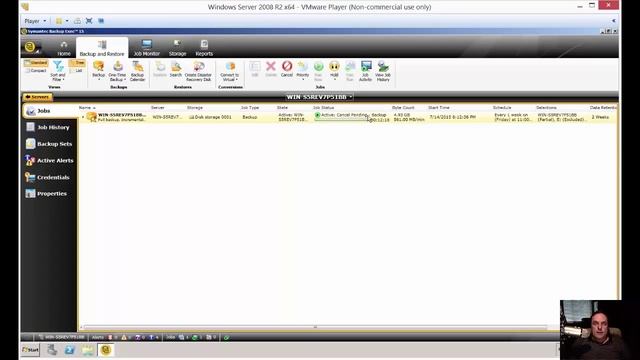Switch to List view
Viewport: 640px width, 360px height.
76,71
